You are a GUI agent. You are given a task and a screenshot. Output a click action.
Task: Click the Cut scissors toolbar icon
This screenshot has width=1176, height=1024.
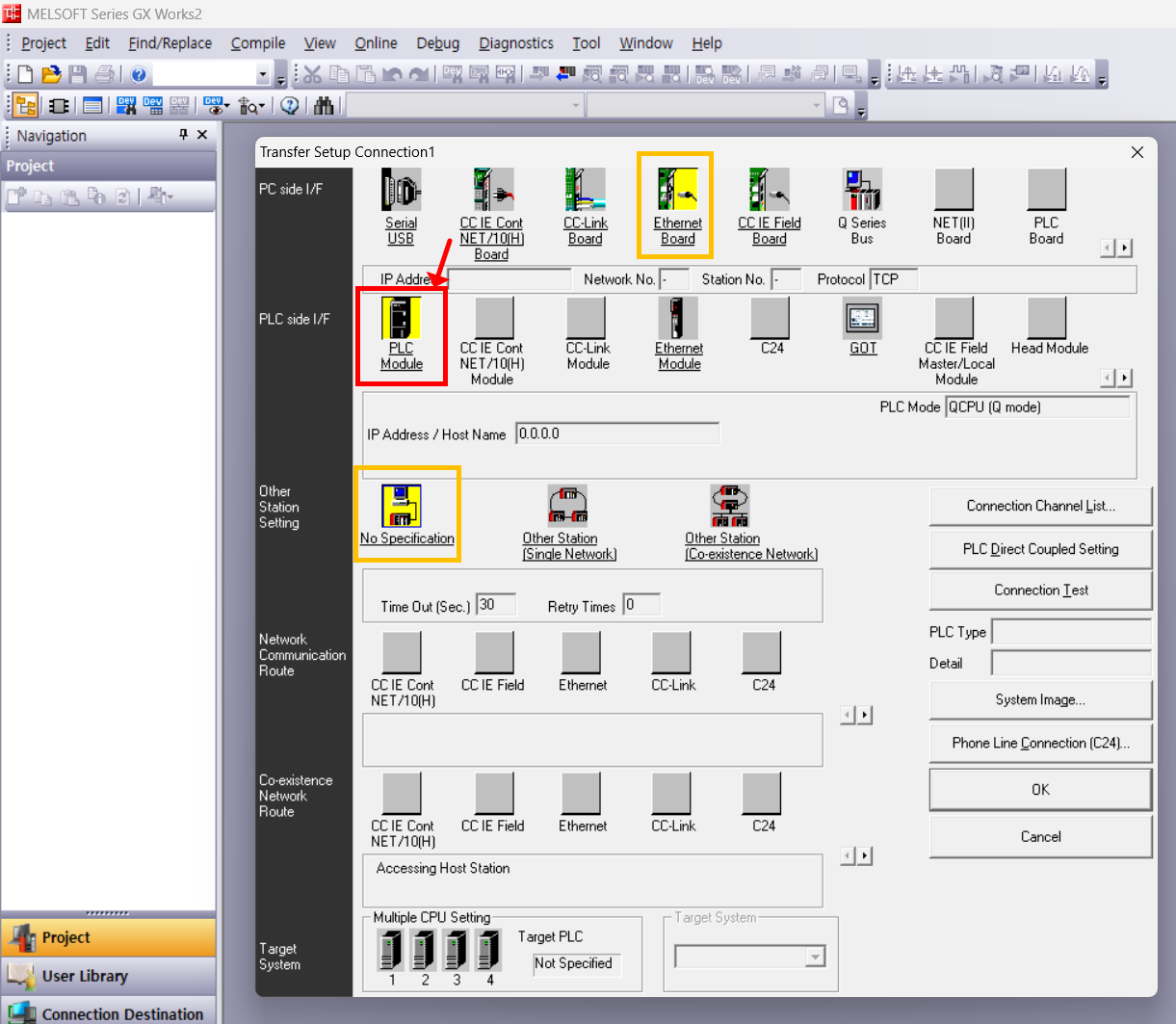pos(311,73)
